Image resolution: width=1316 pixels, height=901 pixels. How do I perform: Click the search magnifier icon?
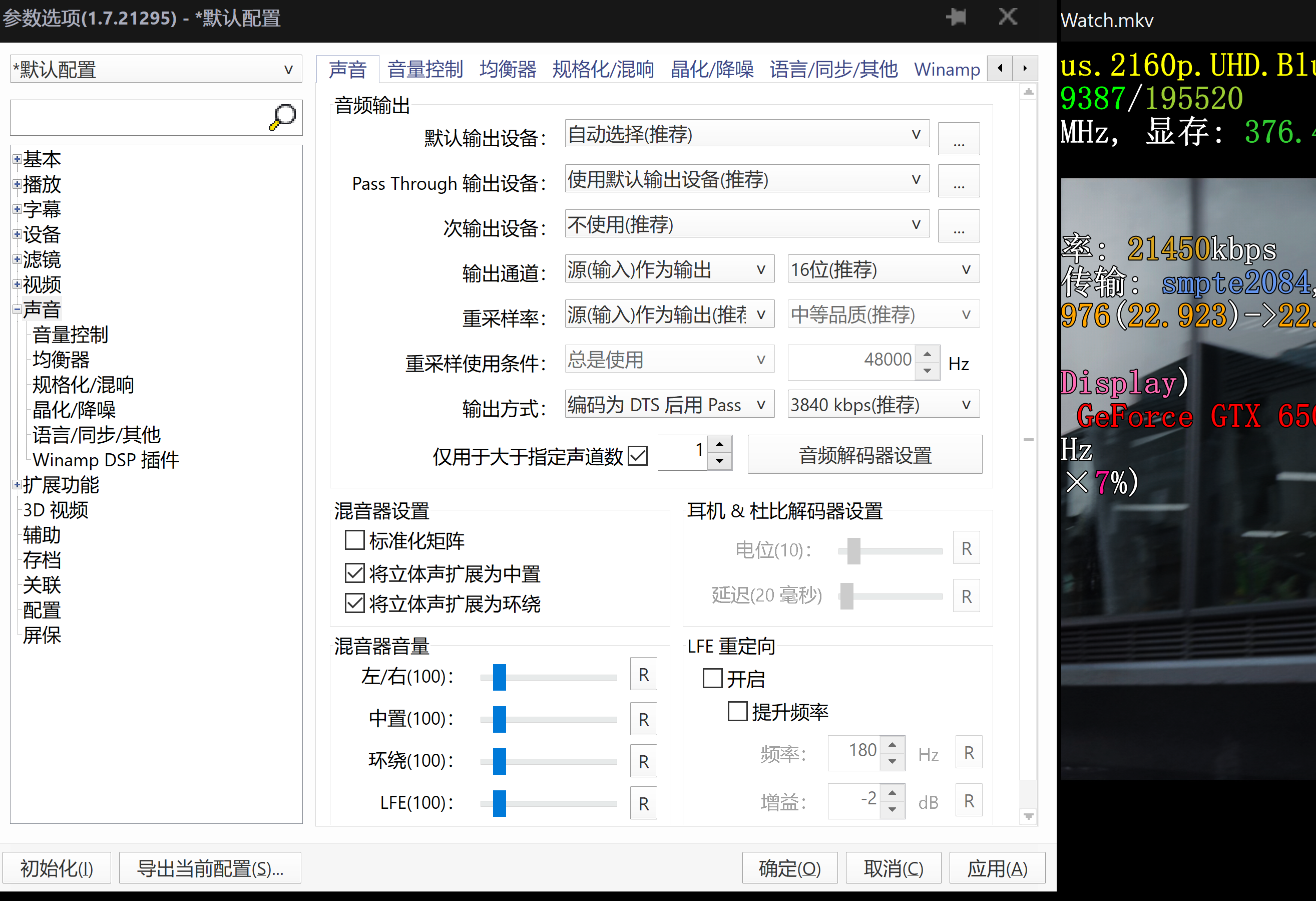coord(282,117)
